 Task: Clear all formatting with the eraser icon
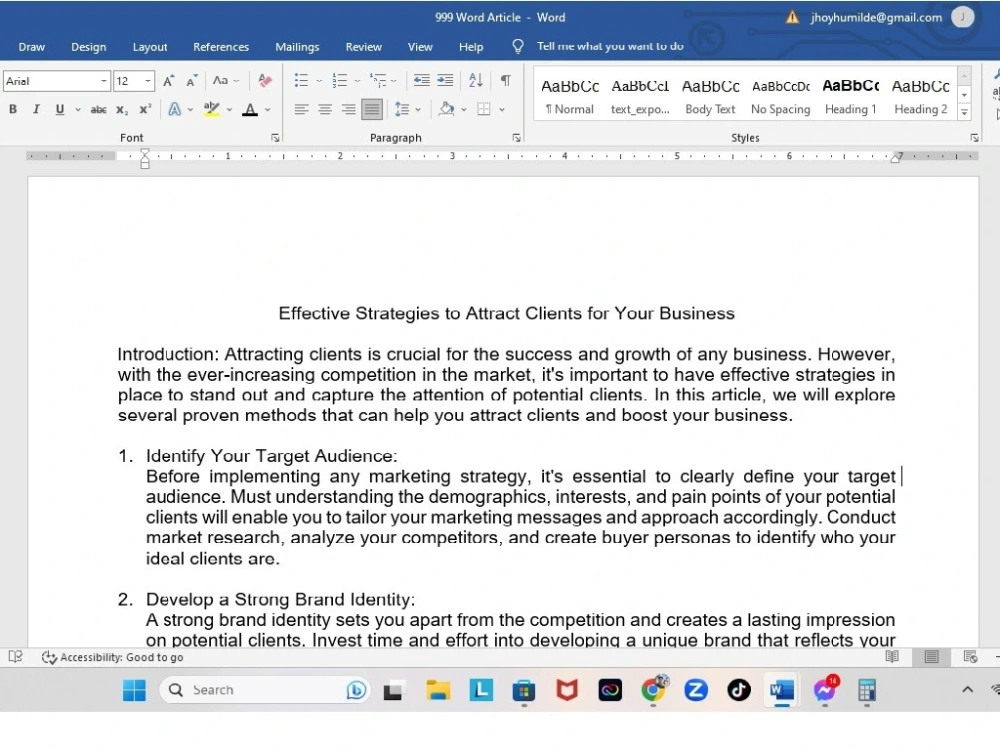pos(265,81)
